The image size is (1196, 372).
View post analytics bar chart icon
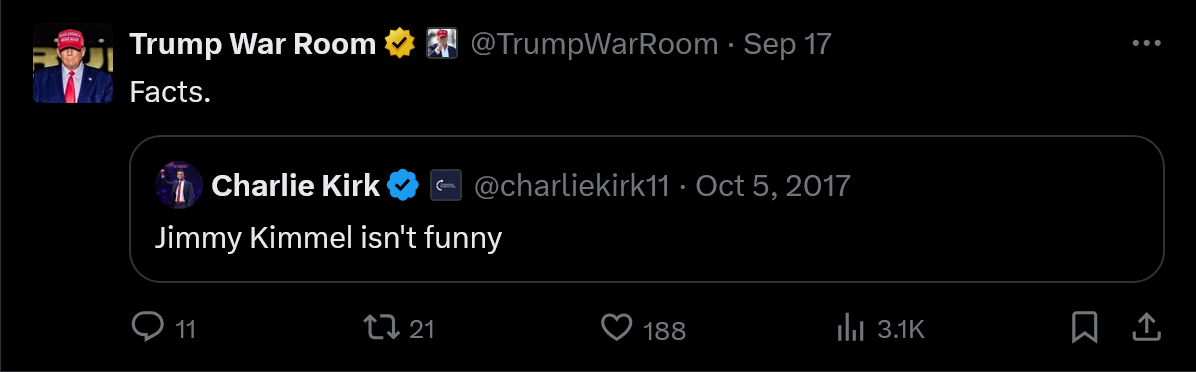point(850,329)
